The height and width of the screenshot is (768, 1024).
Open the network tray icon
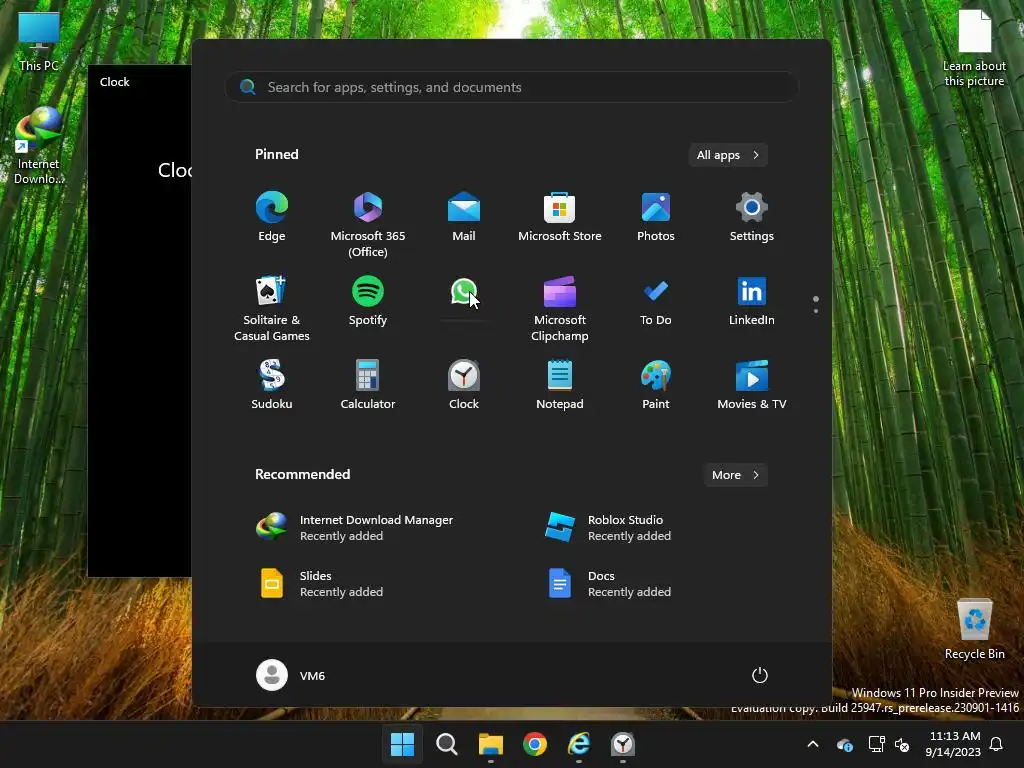click(x=876, y=744)
